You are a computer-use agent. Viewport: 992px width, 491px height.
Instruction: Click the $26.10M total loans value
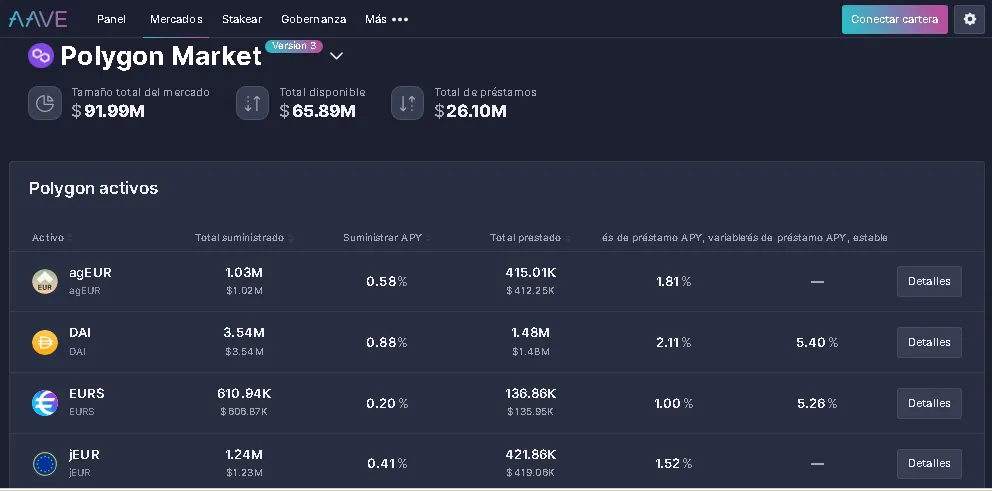tap(471, 111)
